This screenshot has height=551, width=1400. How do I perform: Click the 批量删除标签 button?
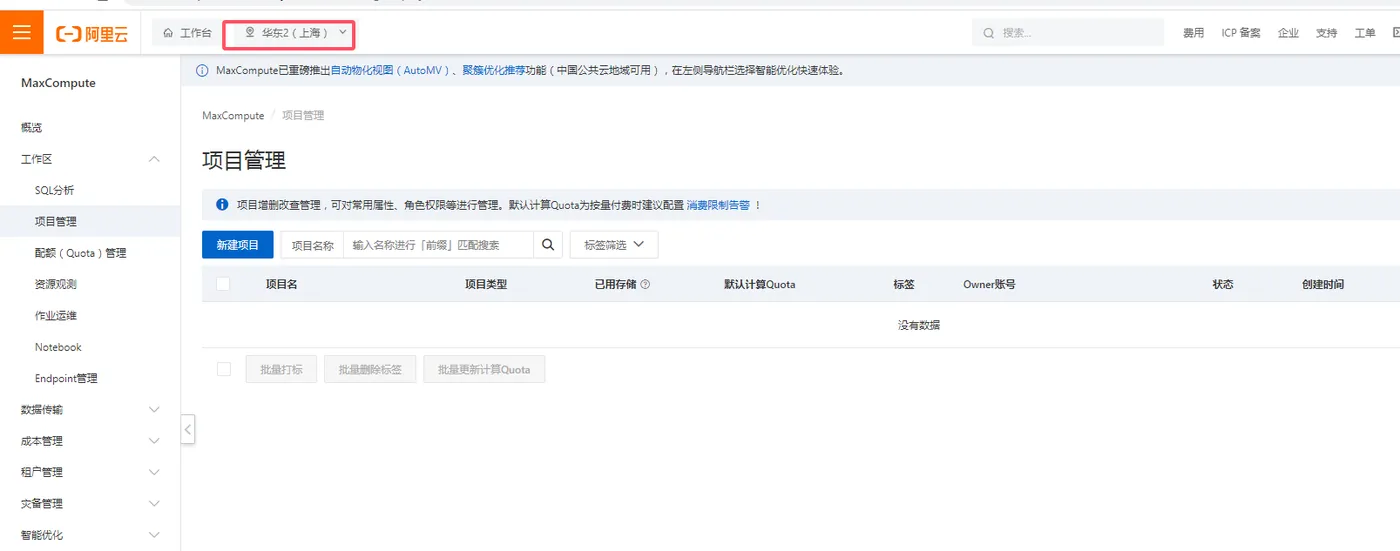(x=370, y=369)
